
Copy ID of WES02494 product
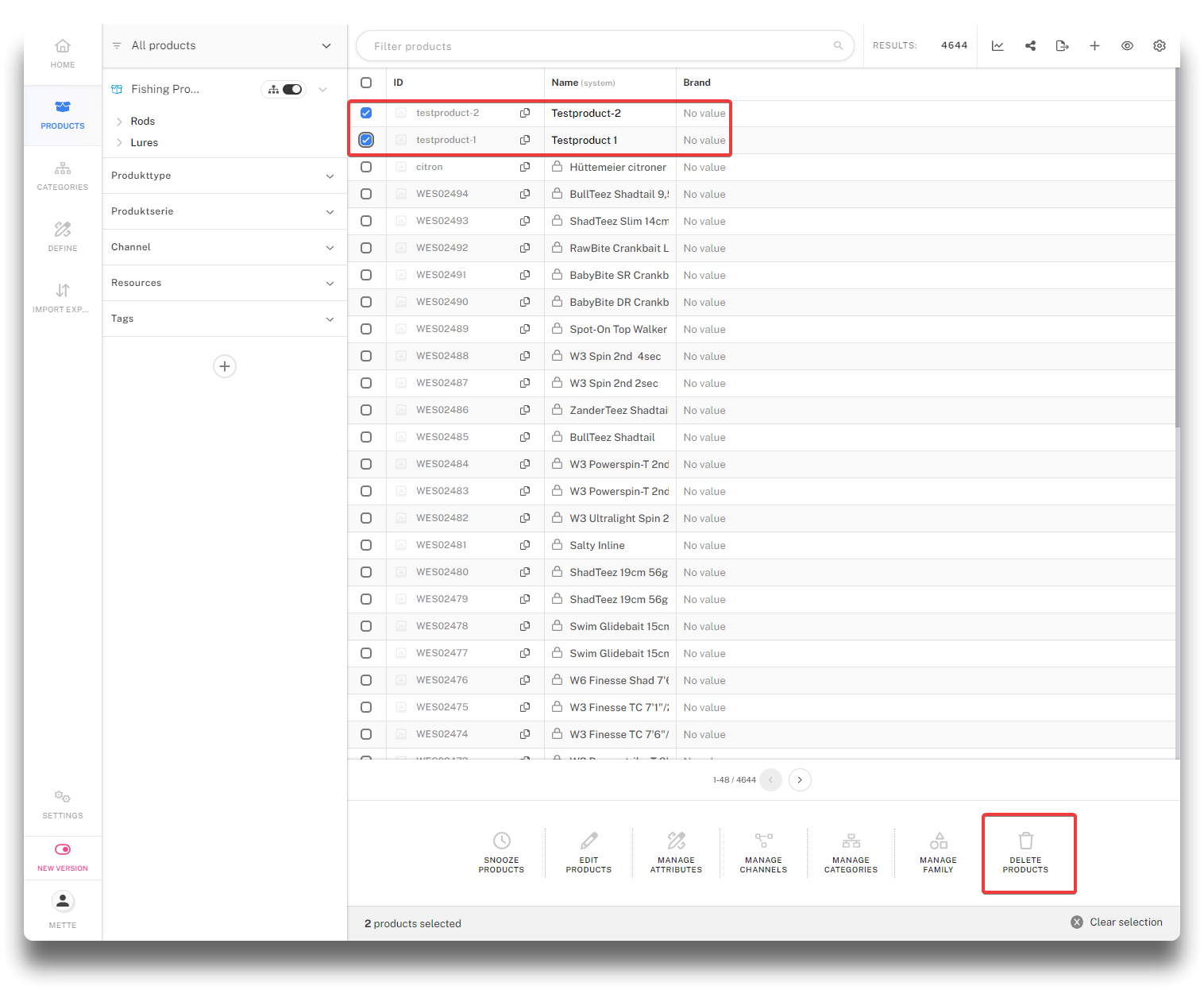[525, 194]
